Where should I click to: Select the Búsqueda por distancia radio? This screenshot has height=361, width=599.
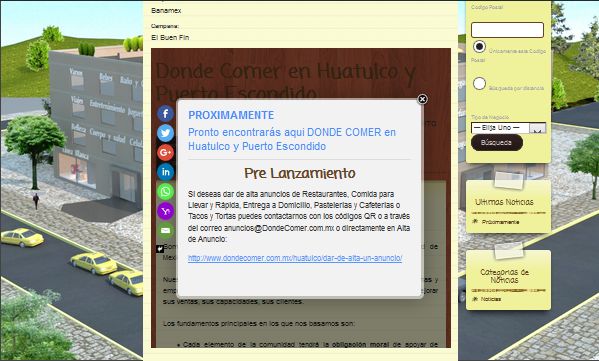tap(479, 84)
